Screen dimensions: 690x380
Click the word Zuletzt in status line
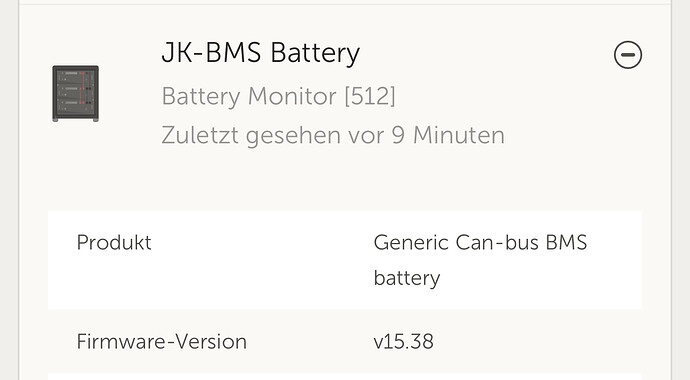click(200, 135)
